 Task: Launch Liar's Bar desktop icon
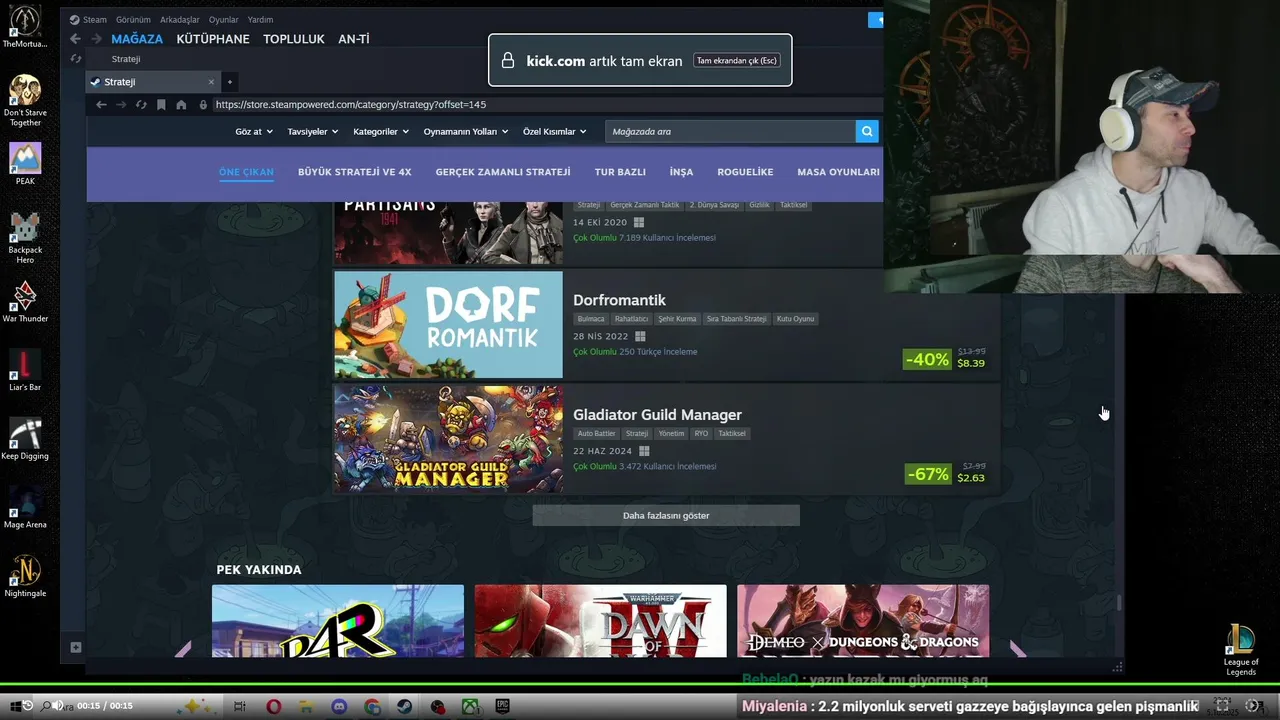(x=25, y=370)
